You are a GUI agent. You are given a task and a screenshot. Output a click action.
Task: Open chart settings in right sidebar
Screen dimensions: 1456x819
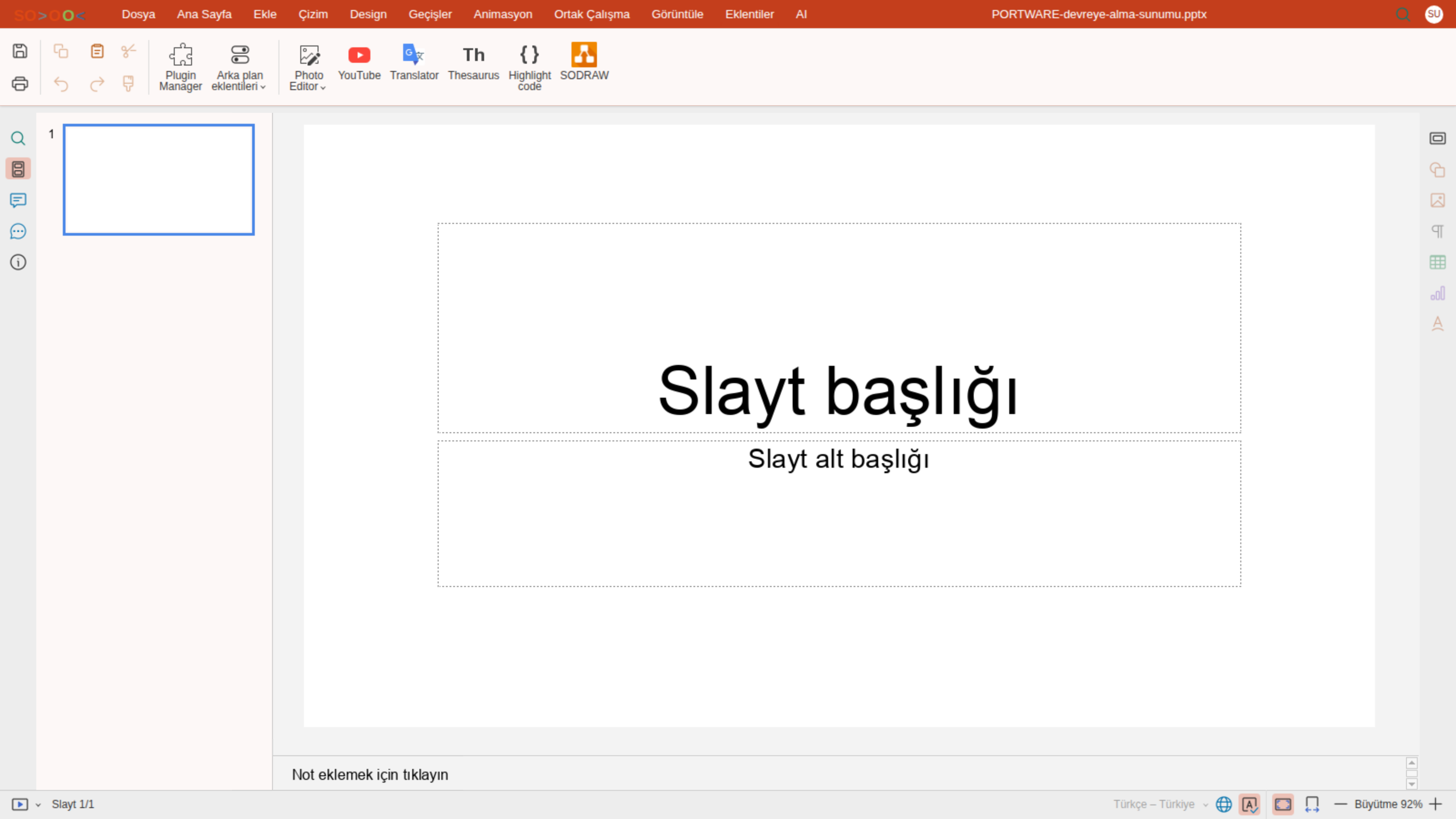[1437, 293]
